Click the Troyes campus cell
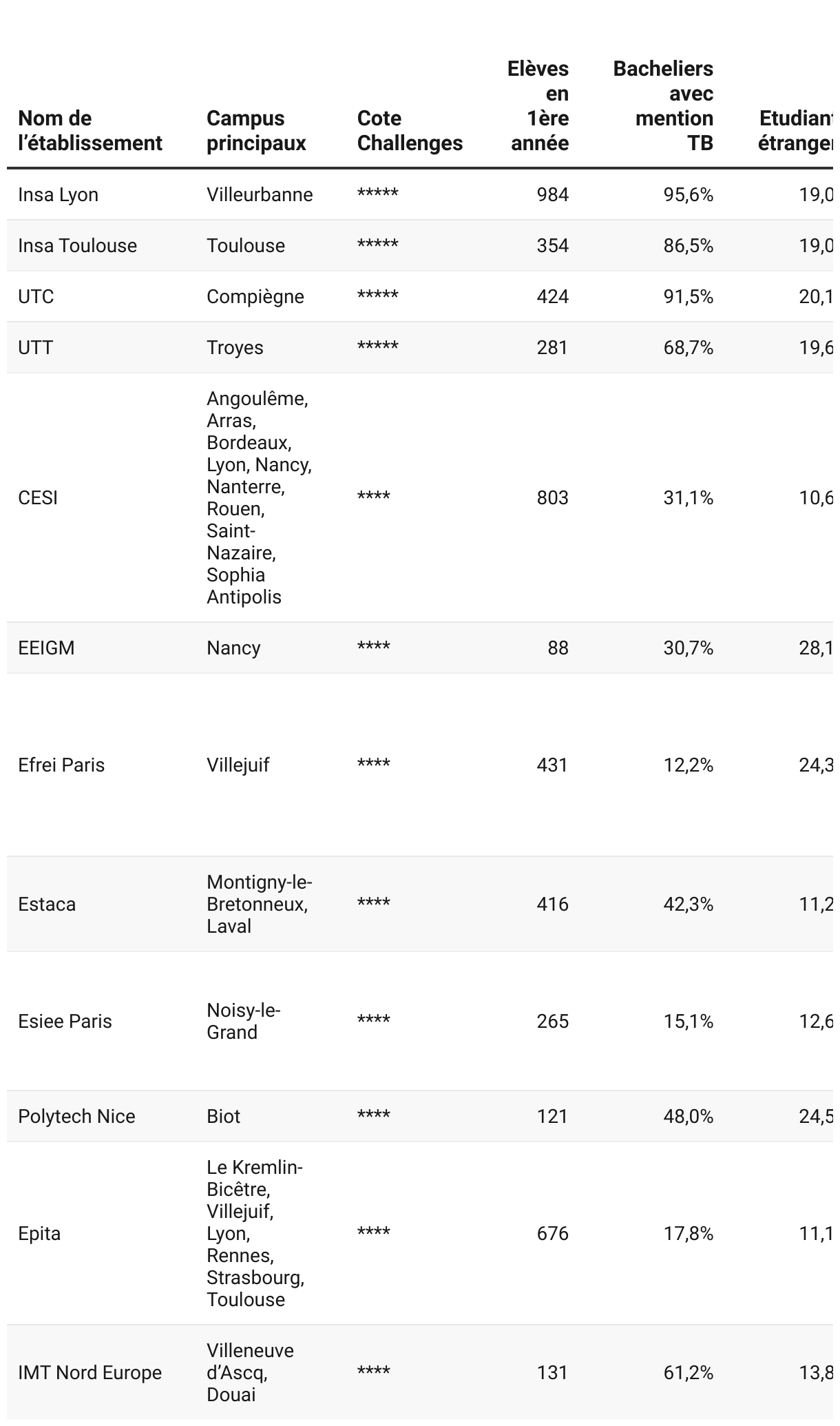Image resolution: width=840 pixels, height=1426 pixels. [235, 348]
